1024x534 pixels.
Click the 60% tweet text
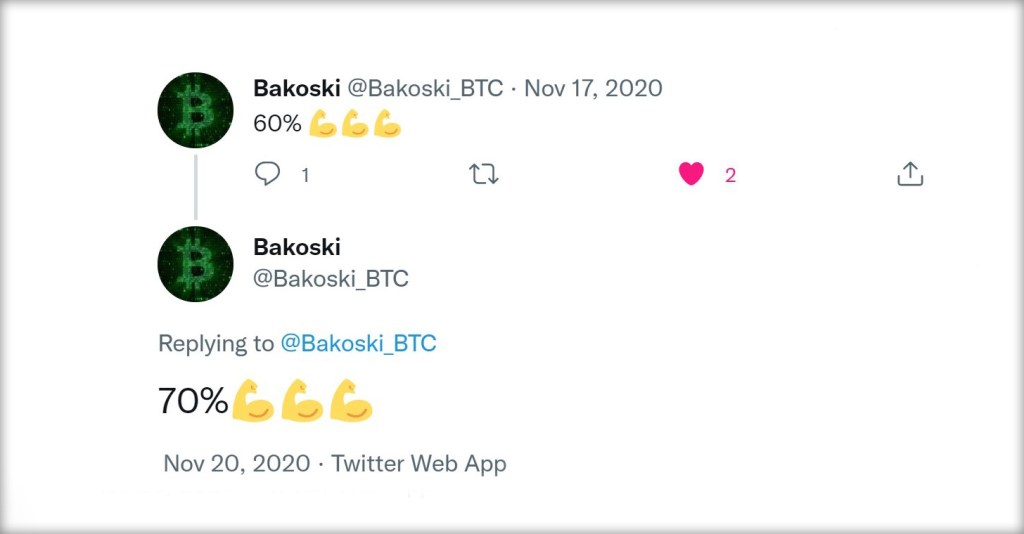coord(278,124)
